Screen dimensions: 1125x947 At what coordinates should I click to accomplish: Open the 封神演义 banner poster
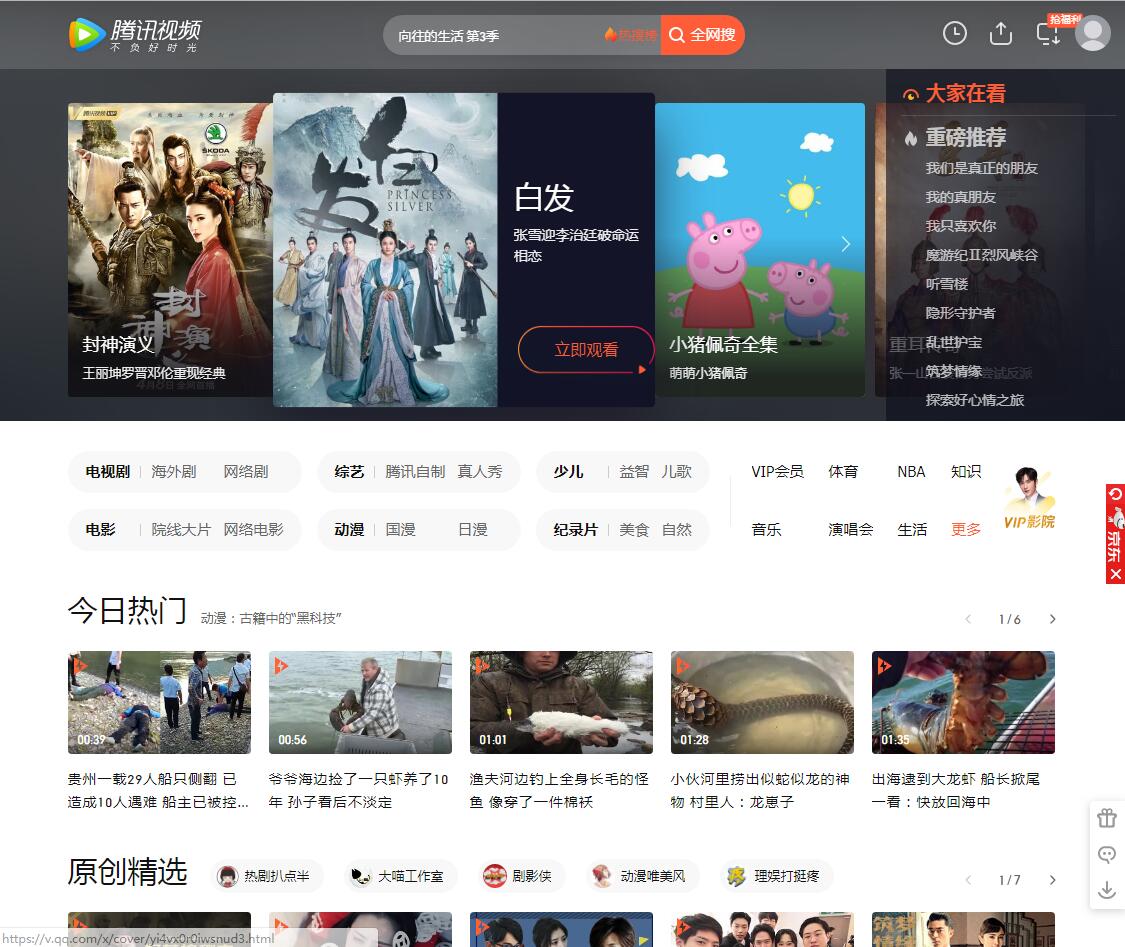tap(170, 250)
